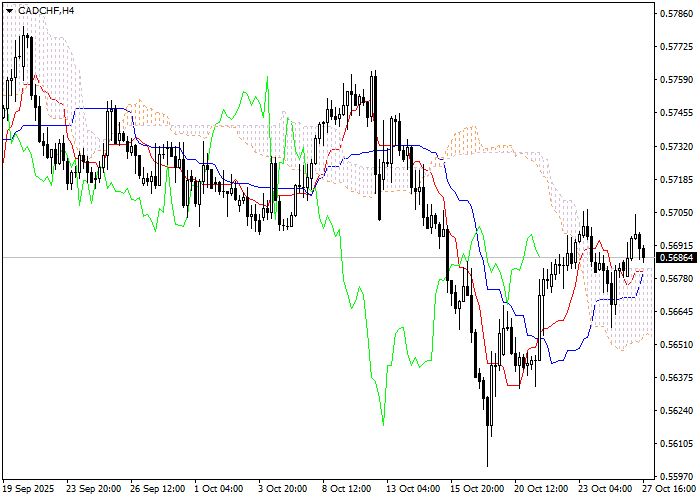Click the green line's lowest trough point

point(383,424)
